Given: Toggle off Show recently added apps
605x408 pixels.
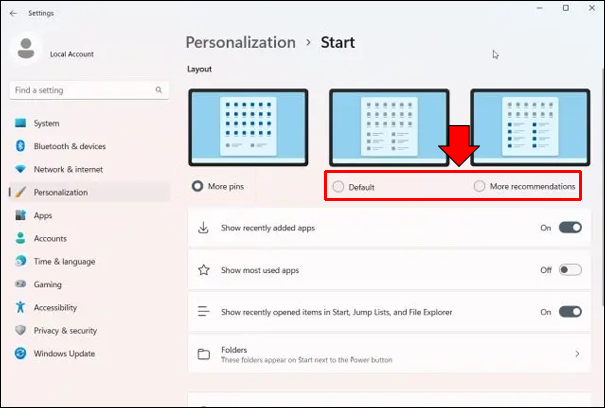Looking at the screenshot, I should (x=570, y=227).
